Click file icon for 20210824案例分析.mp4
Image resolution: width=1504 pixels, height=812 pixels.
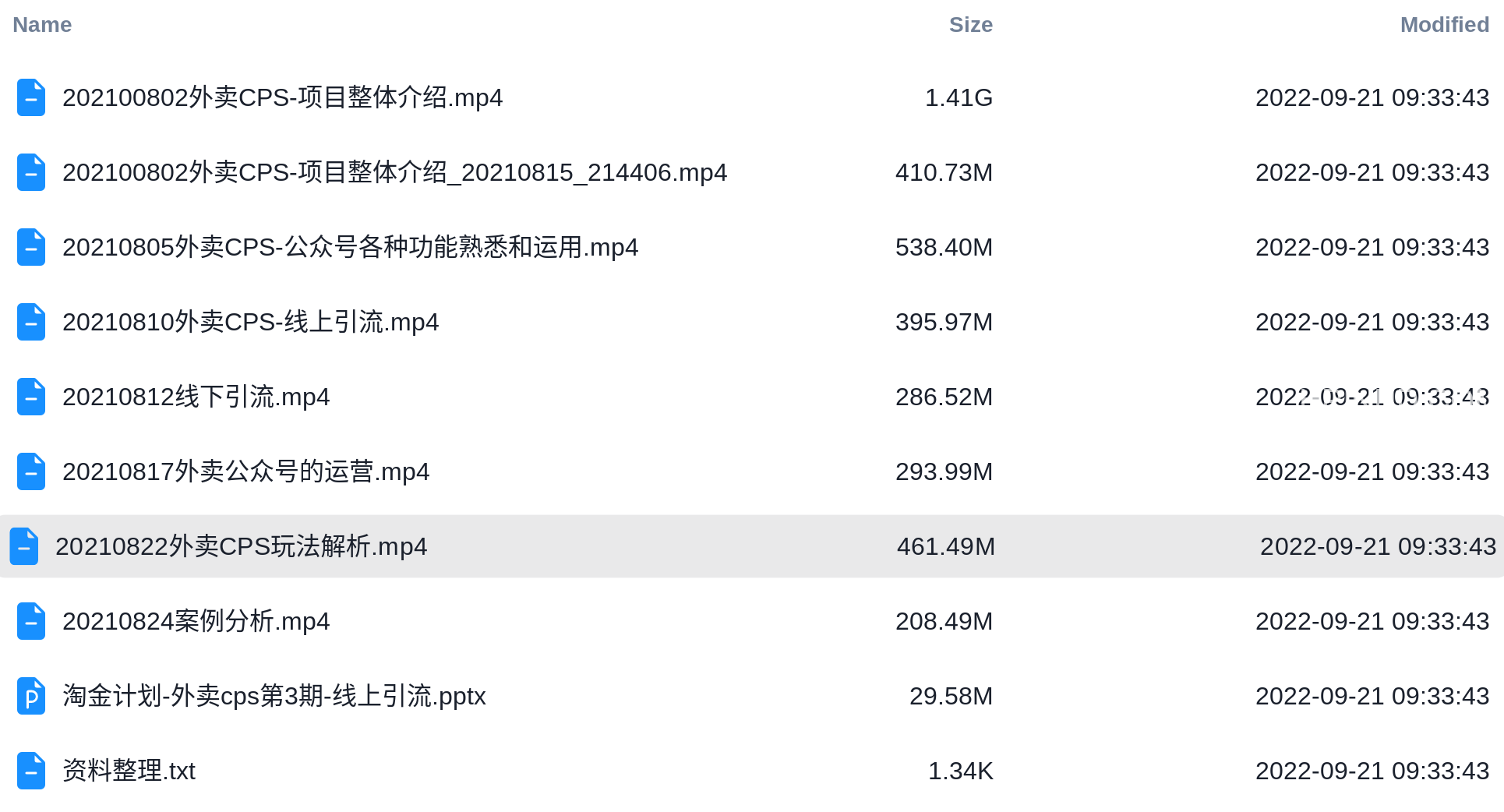point(31,621)
